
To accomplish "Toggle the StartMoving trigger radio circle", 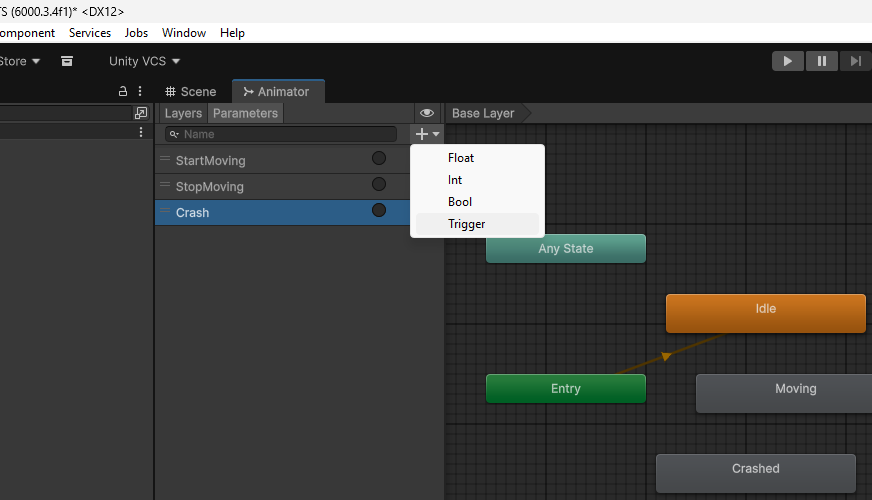I will [x=379, y=159].
